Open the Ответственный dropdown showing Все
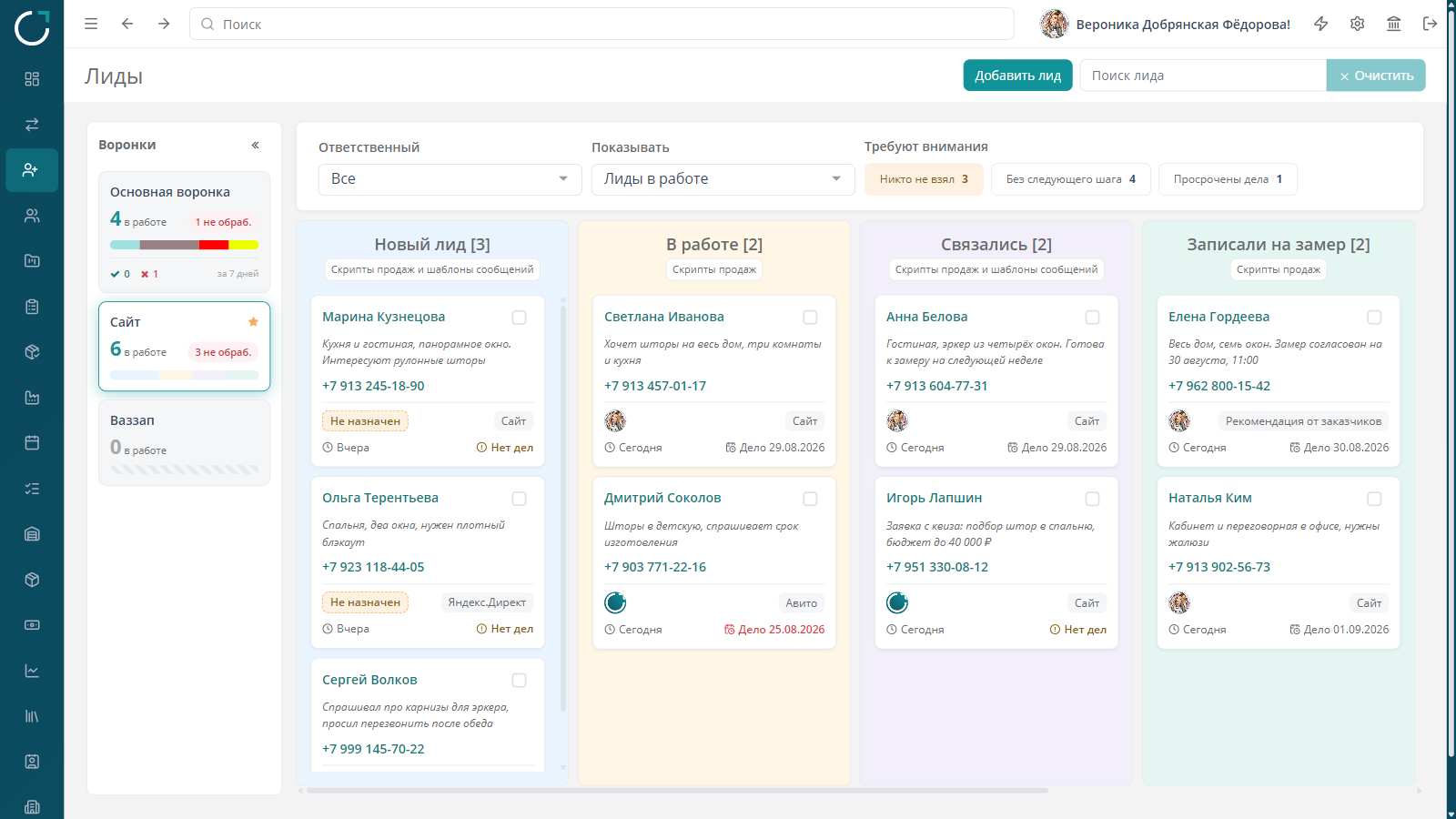The height and width of the screenshot is (819, 1456). (x=450, y=179)
